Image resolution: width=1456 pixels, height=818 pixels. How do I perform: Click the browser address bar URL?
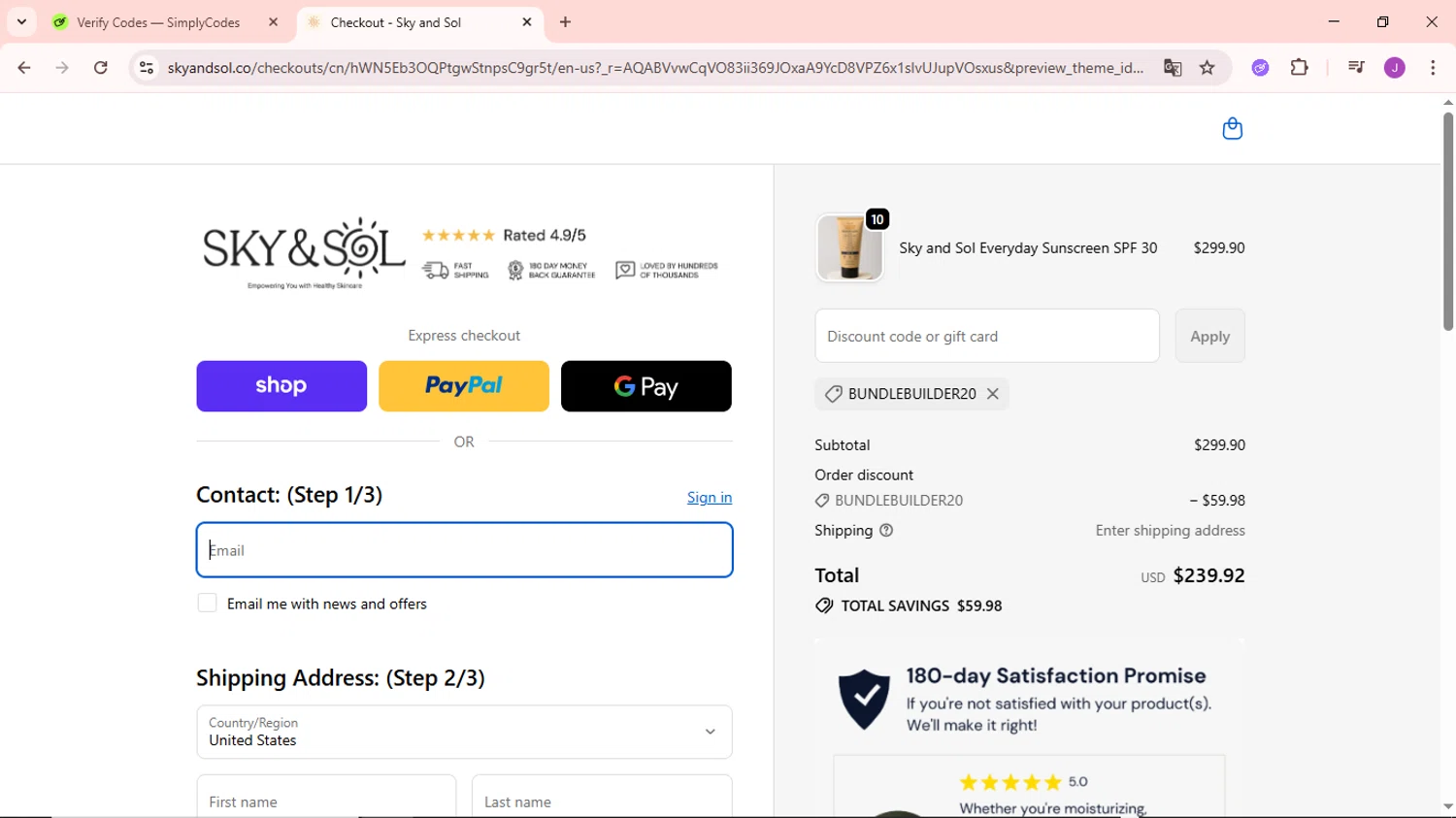tap(655, 68)
